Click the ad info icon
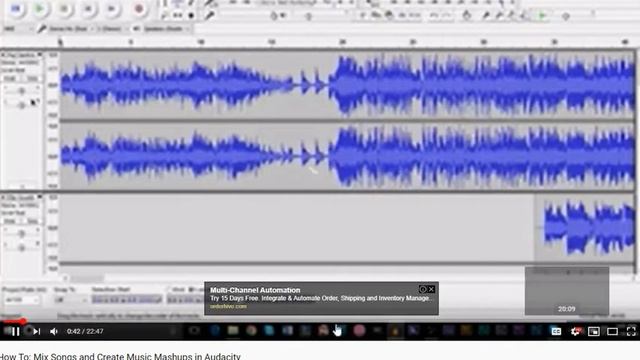The width and height of the screenshot is (640, 360). tap(423, 289)
